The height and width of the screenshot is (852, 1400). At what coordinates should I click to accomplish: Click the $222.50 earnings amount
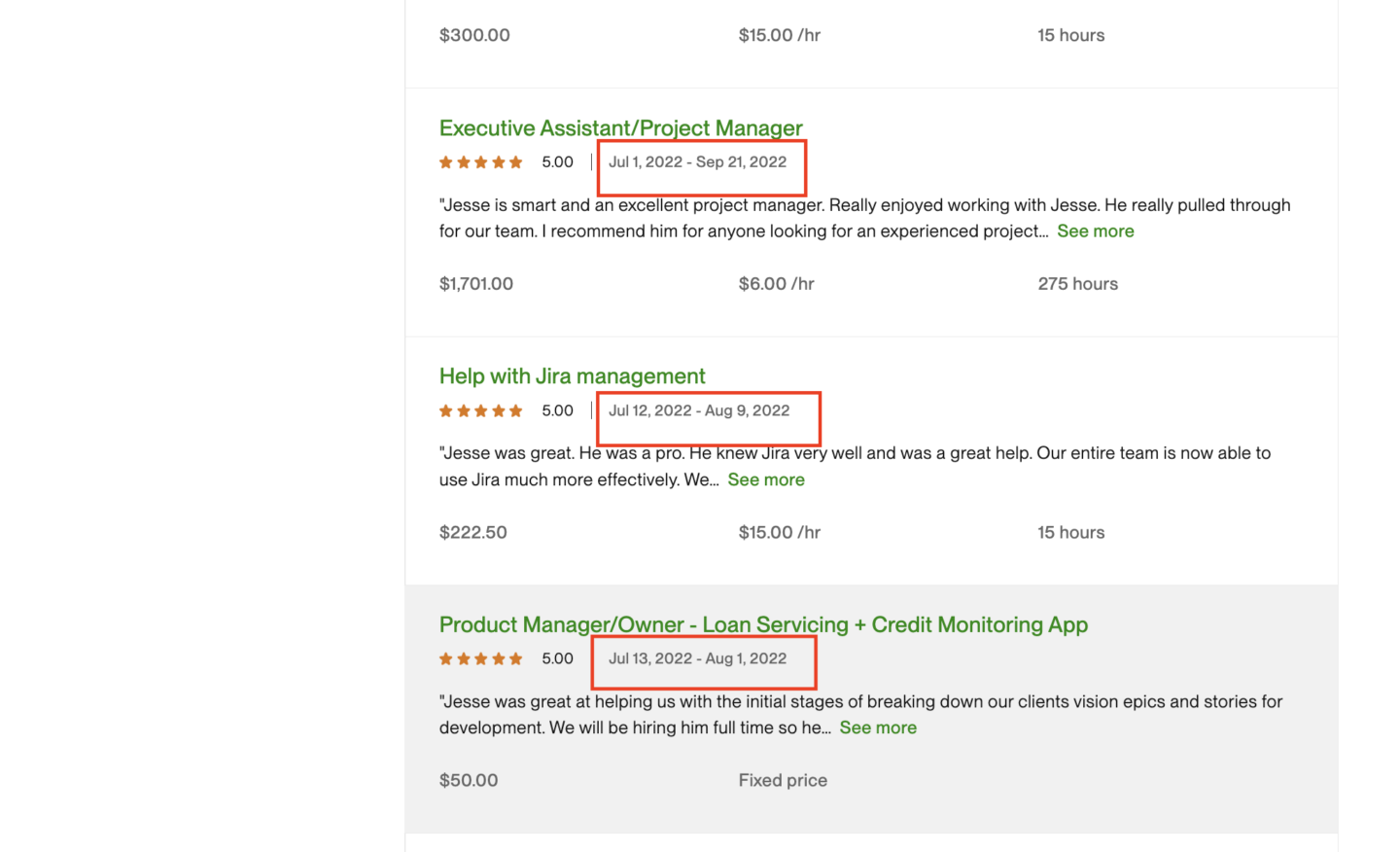[472, 532]
